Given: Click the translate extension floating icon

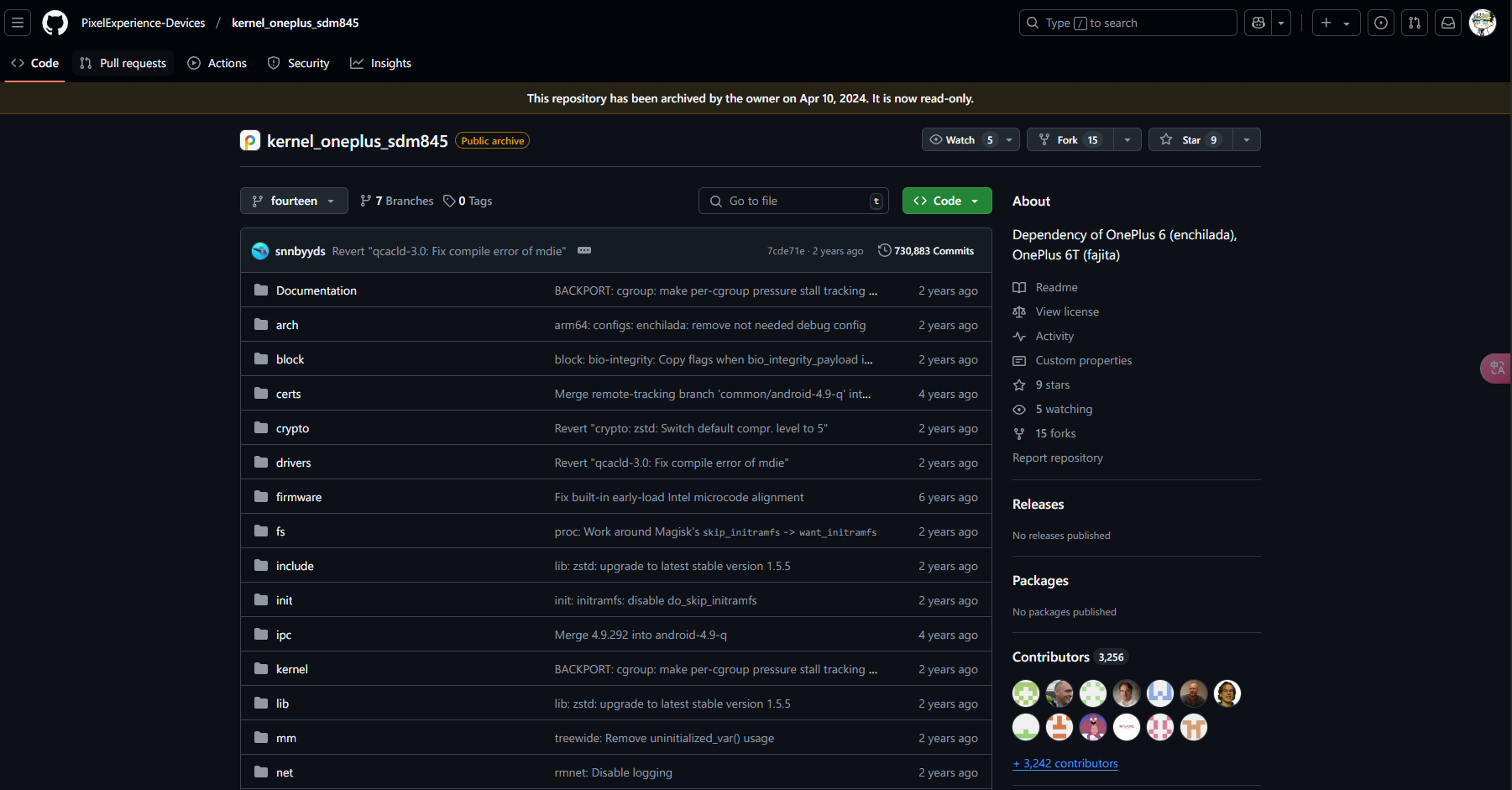Looking at the screenshot, I should 1497,368.
